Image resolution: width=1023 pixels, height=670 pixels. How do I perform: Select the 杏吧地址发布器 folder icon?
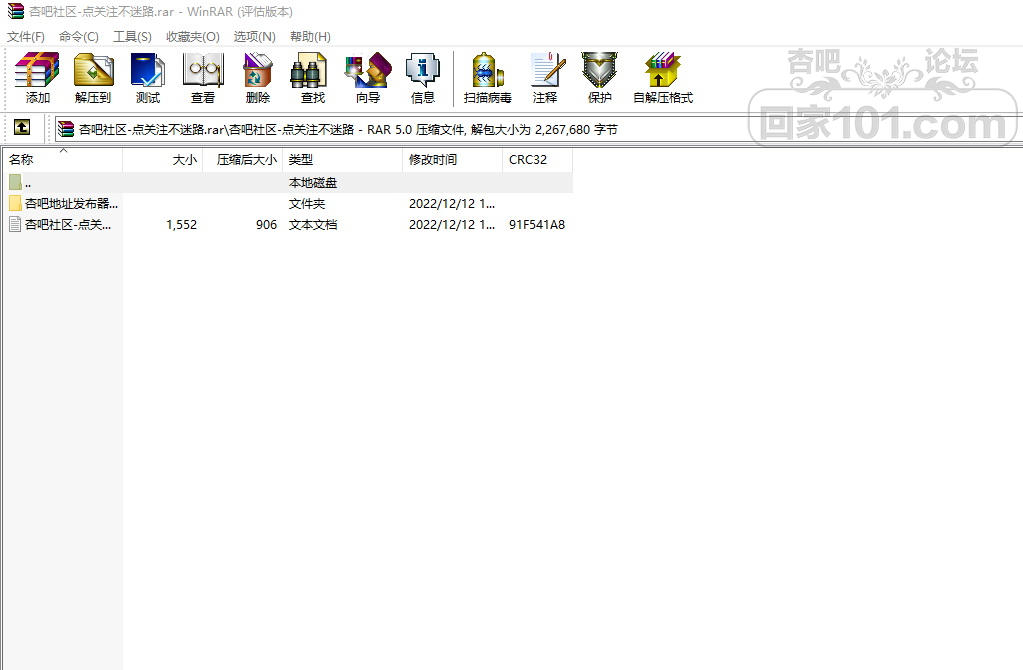point(16,204)
